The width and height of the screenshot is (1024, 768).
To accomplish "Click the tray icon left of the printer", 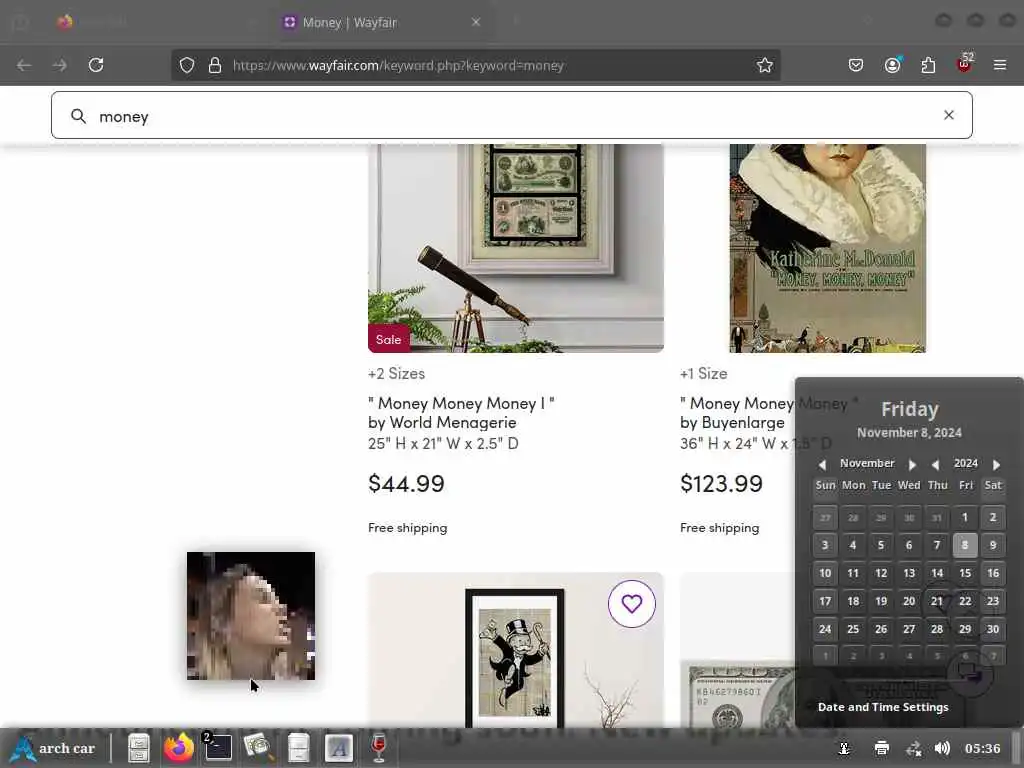I will coord(844,748).
